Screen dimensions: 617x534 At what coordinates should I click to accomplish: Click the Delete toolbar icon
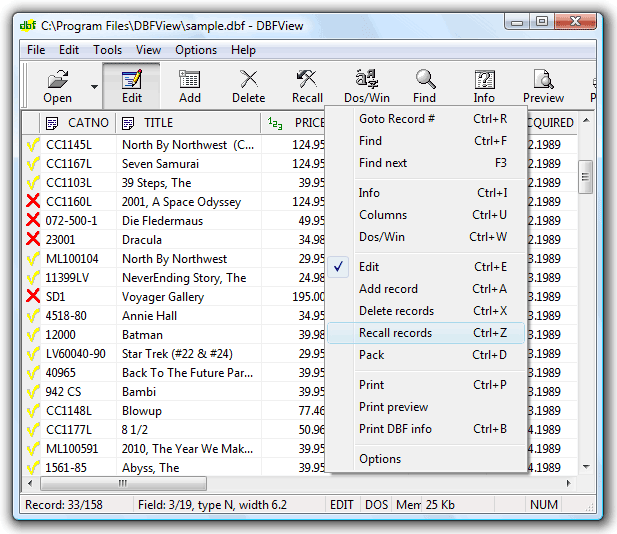(248, 80)
